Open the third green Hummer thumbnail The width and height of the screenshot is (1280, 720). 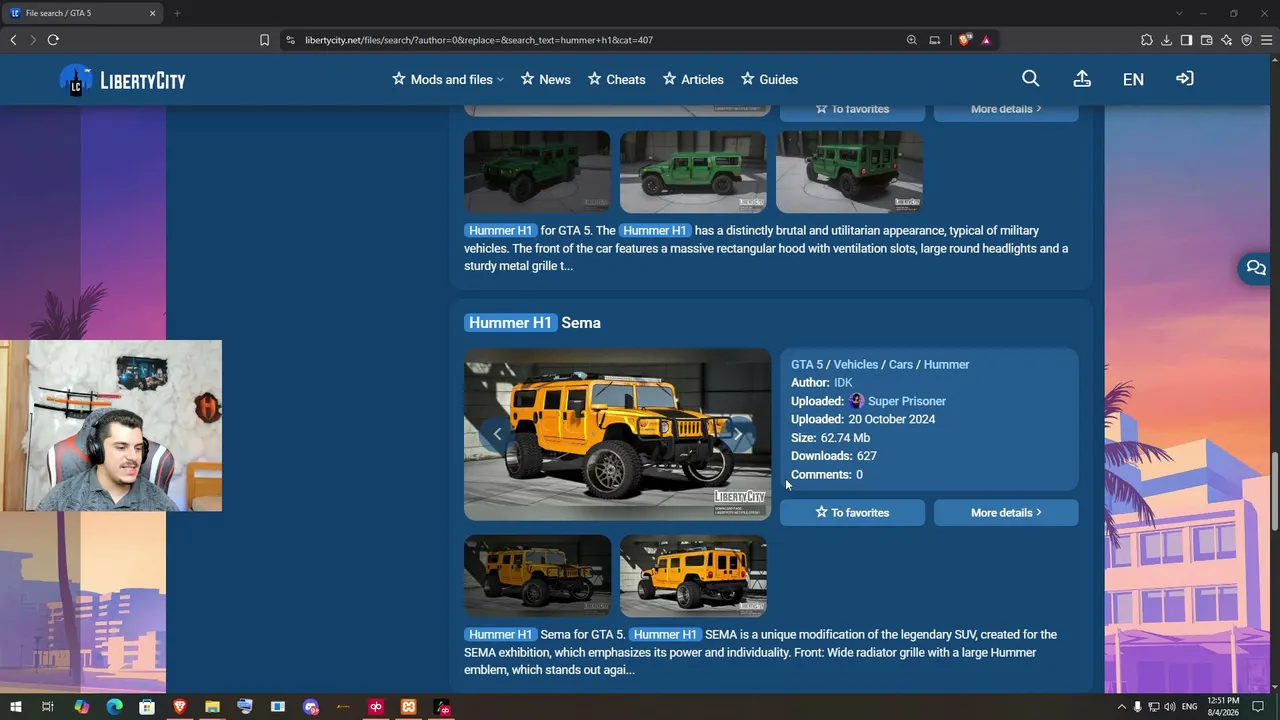click(x=849, y=172)
